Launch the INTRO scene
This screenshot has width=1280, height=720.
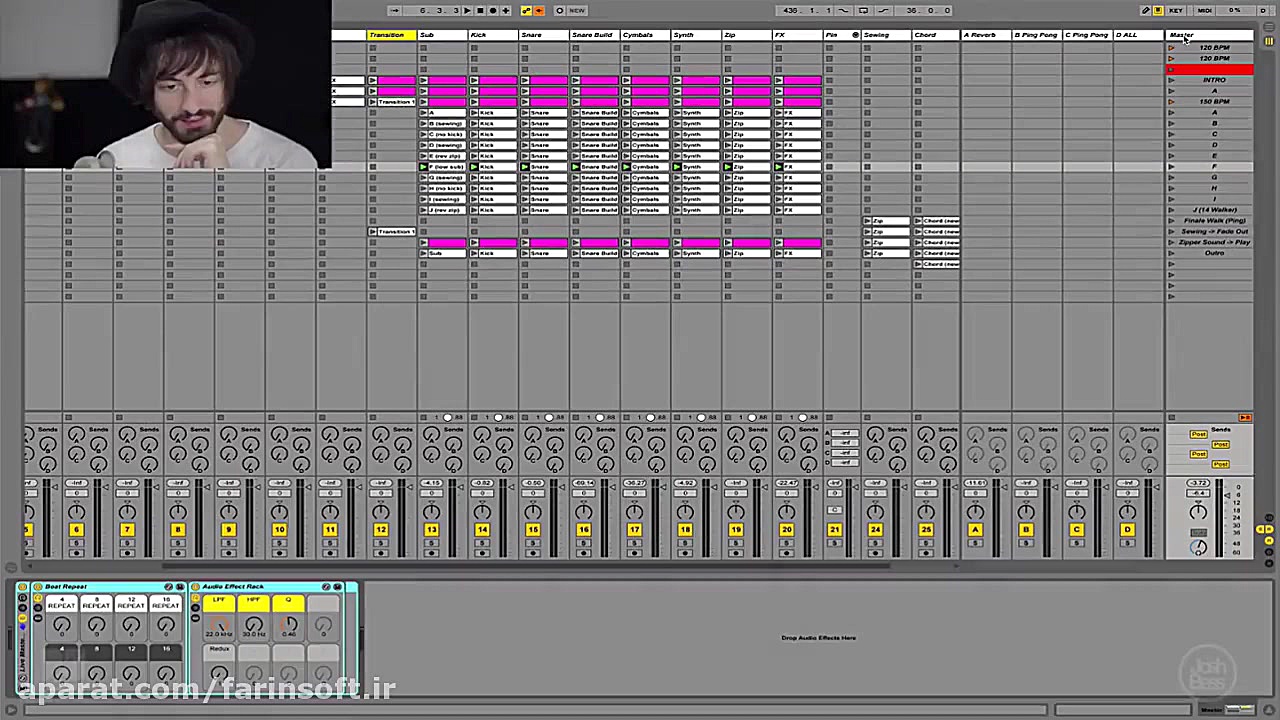(1172, 80)
